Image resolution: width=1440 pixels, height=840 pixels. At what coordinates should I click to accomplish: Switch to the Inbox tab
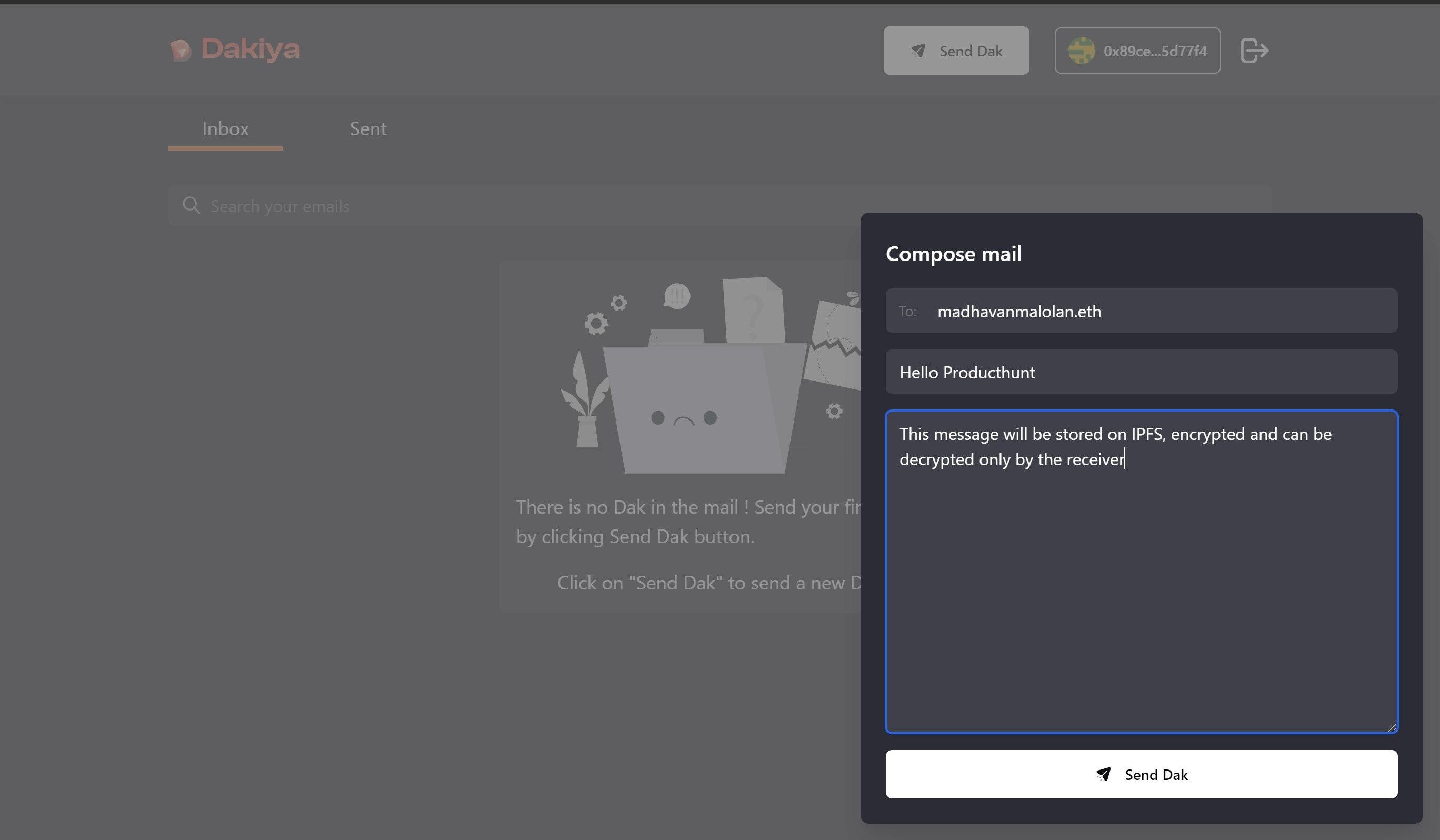click(x=225, y=128)
